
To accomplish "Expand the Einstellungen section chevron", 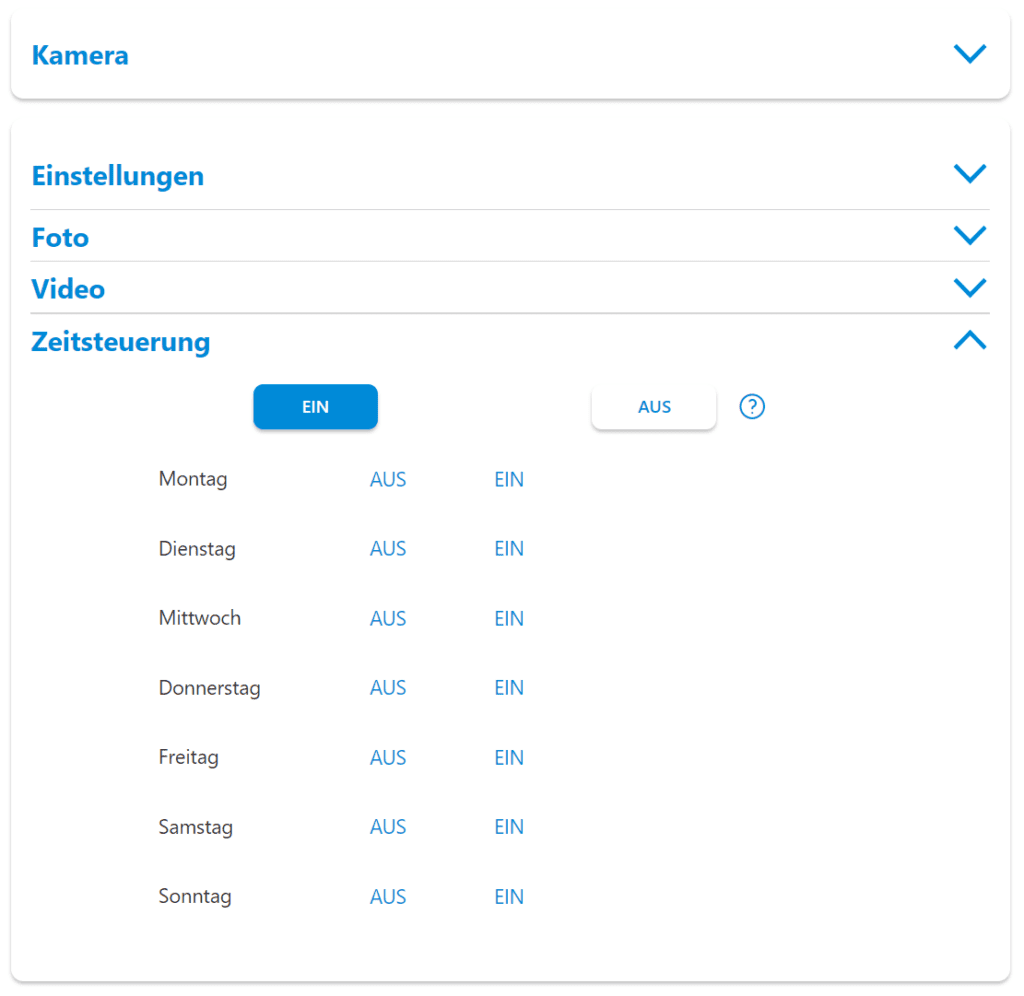I will click(970, 174).
